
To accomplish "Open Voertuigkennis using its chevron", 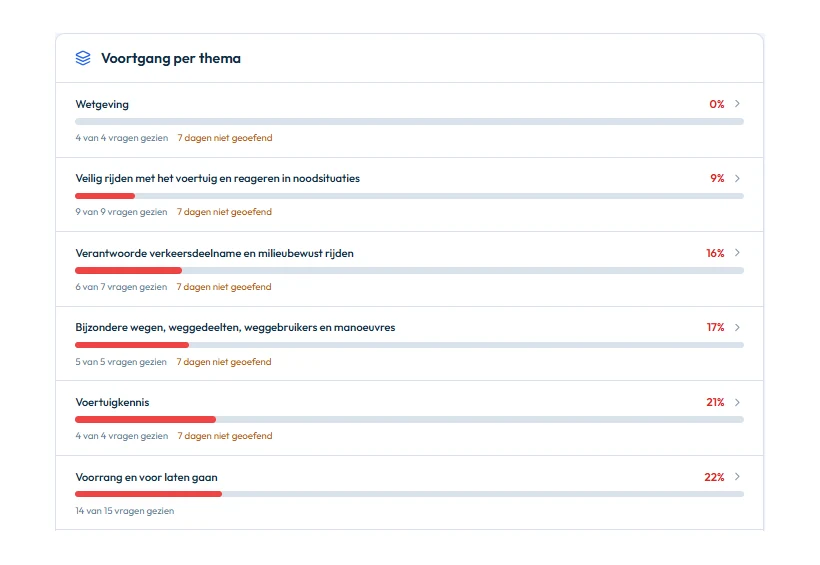I will click(737, 402).
